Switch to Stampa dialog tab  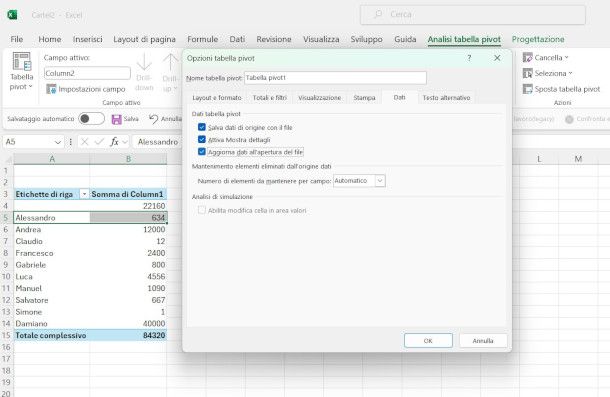coord(364,98)
